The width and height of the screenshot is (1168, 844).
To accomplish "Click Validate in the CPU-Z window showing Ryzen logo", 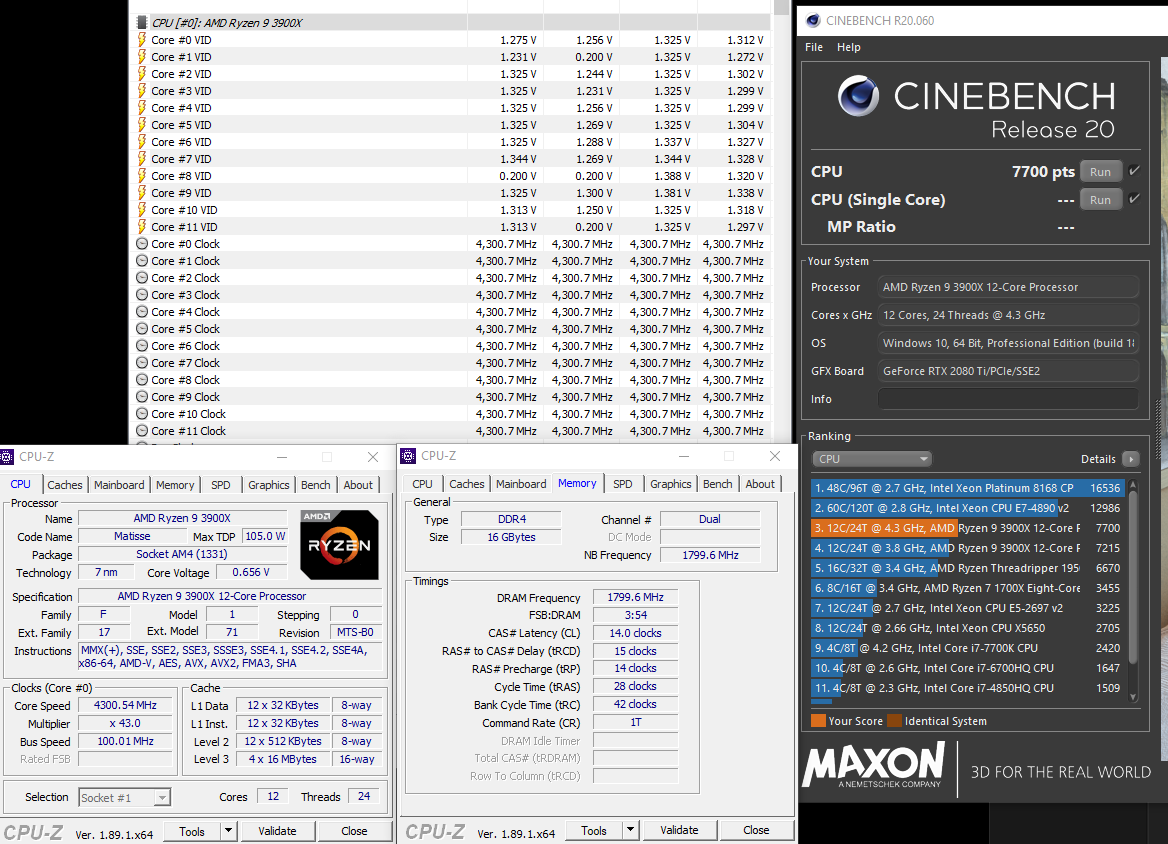I will click(277, 831).
